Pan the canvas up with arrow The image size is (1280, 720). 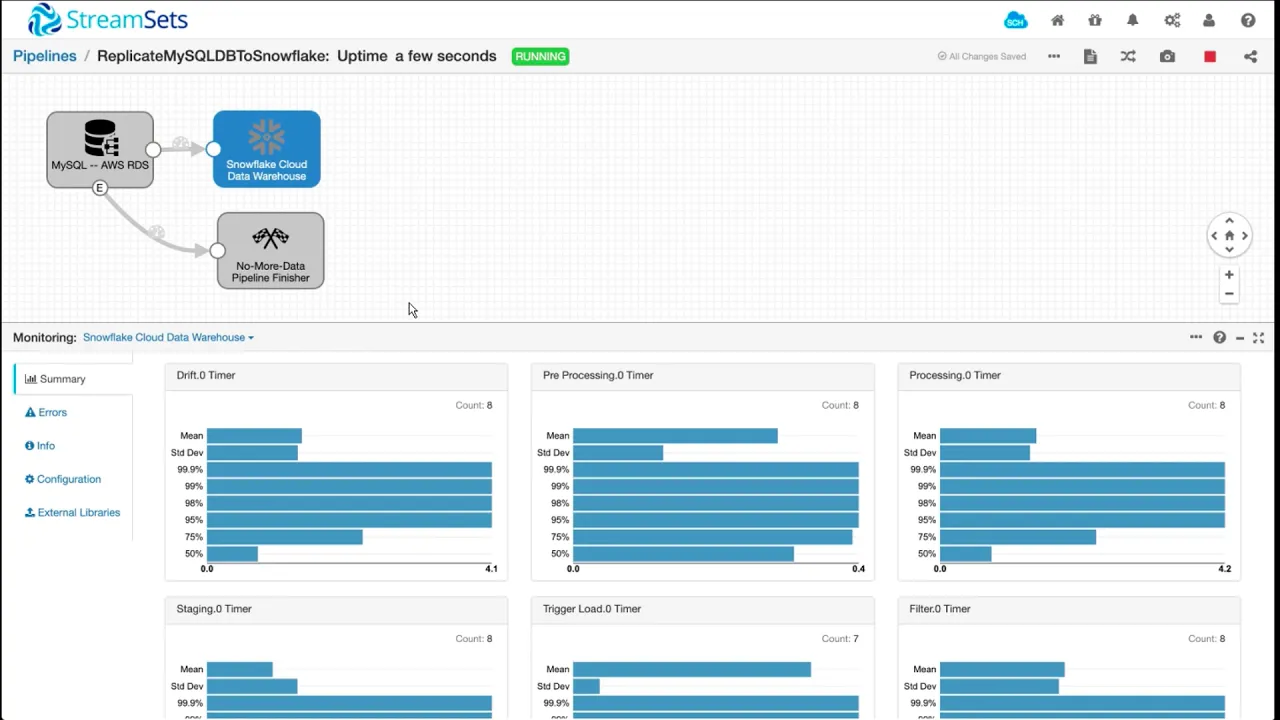[1229, 221]
